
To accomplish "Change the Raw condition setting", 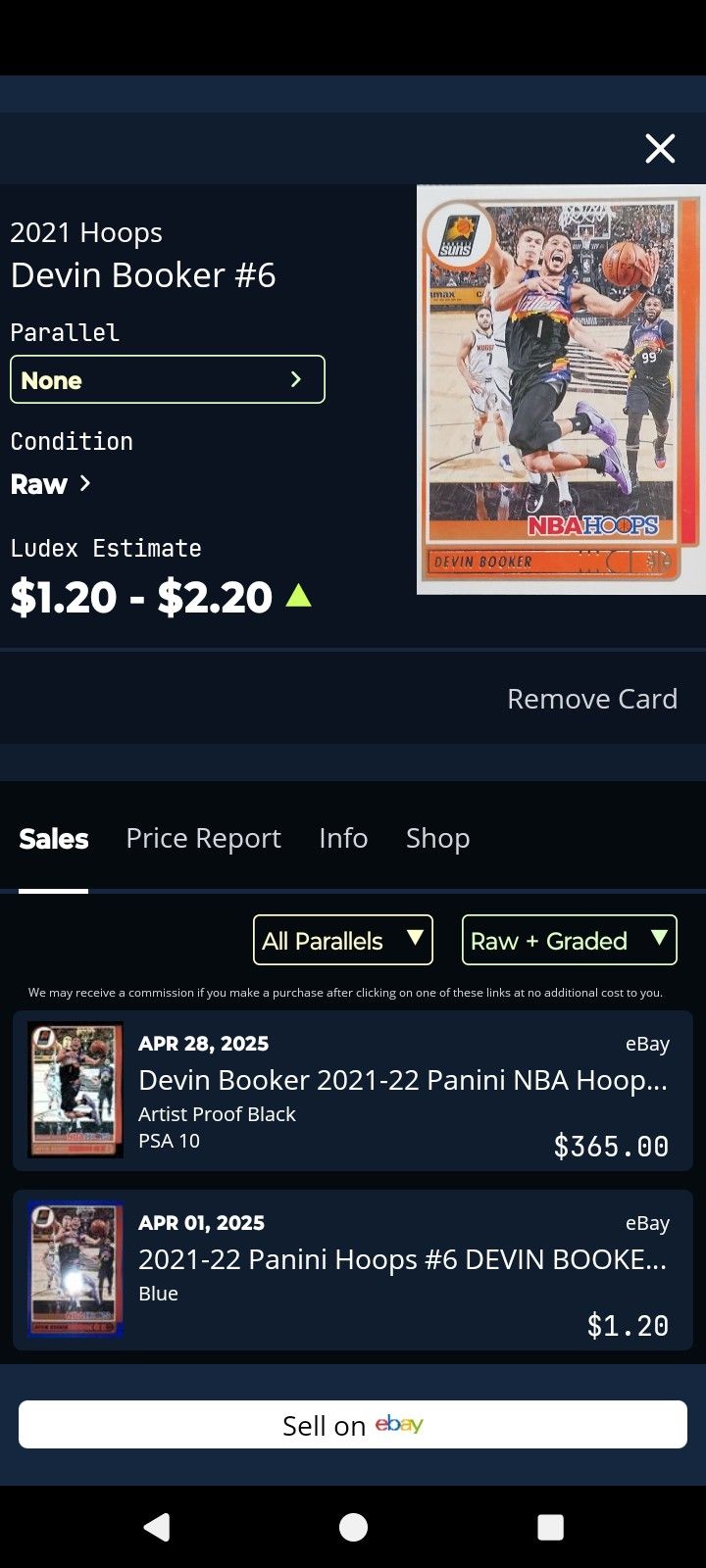I will [x=51, y=484].
